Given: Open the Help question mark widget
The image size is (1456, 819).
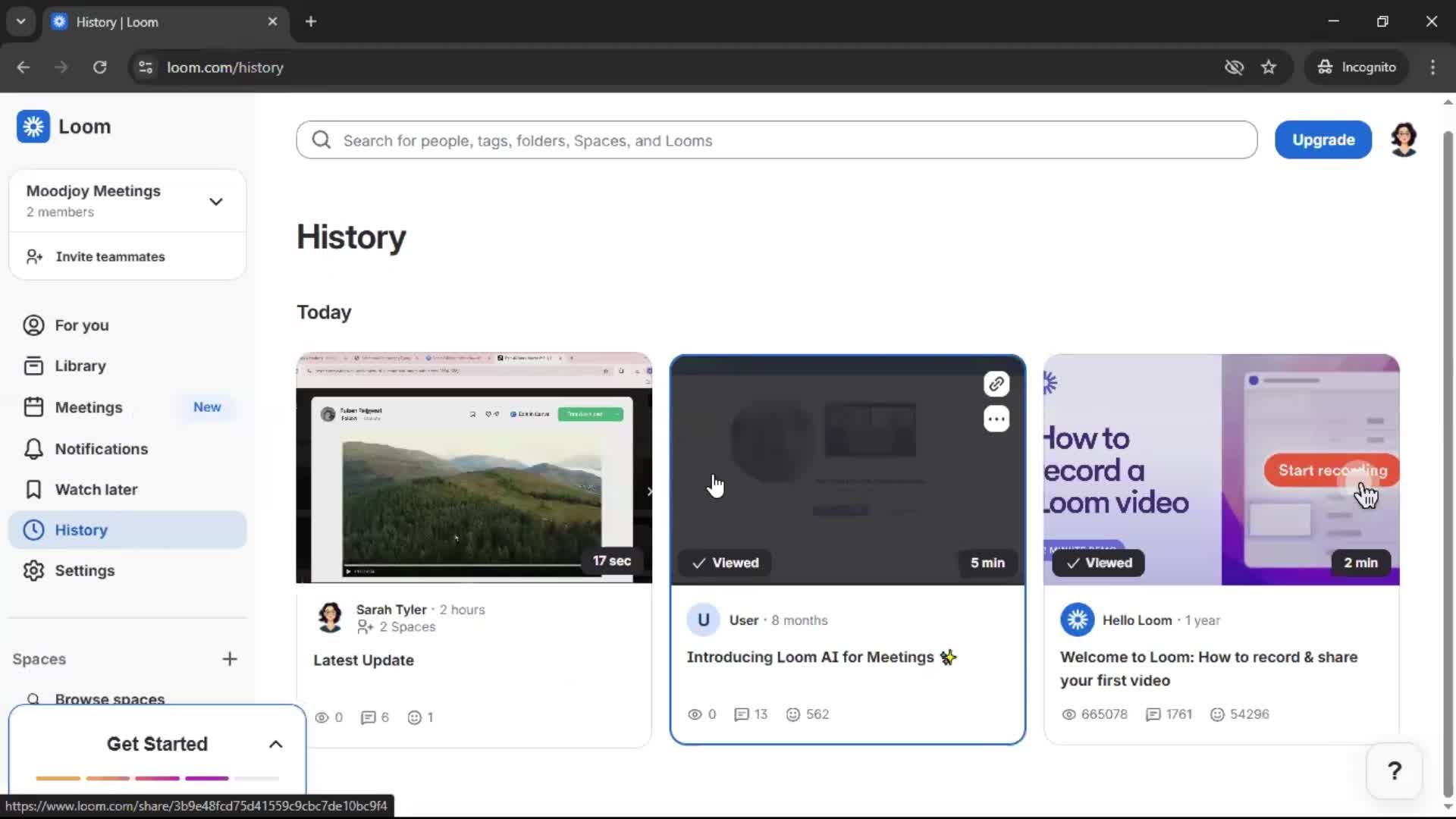Looking at the screenshot, I should (x=1395, y=770).
